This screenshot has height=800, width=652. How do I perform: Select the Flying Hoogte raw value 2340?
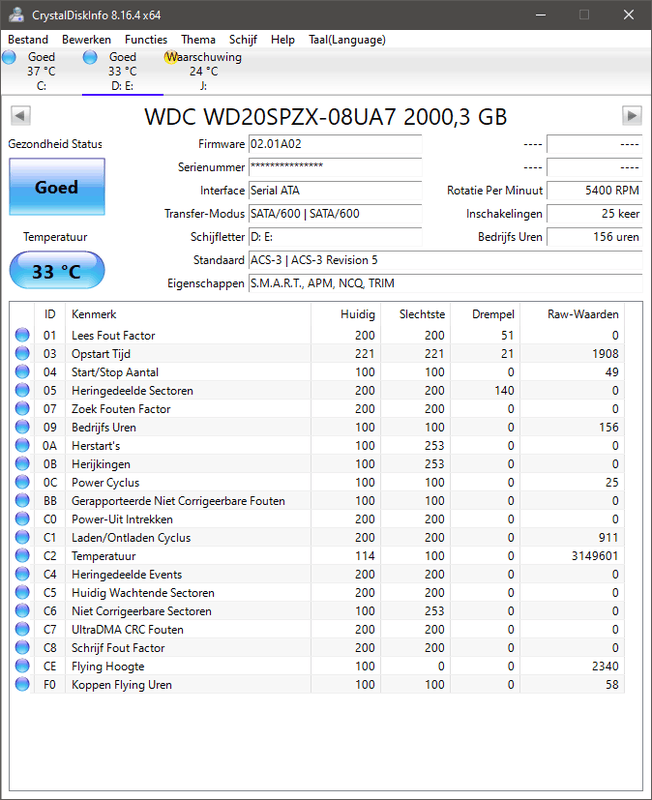[605, 666]
